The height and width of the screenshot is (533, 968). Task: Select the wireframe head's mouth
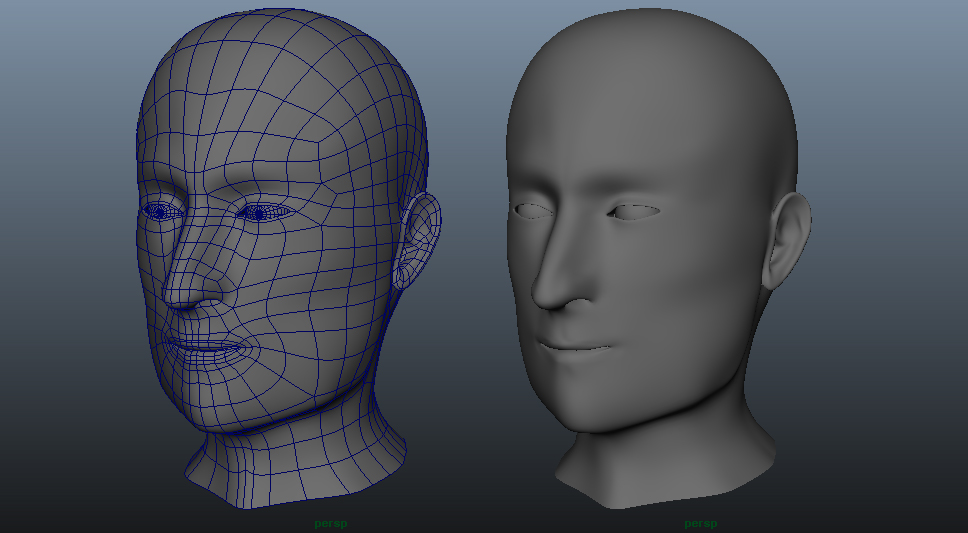pos(205,347)
